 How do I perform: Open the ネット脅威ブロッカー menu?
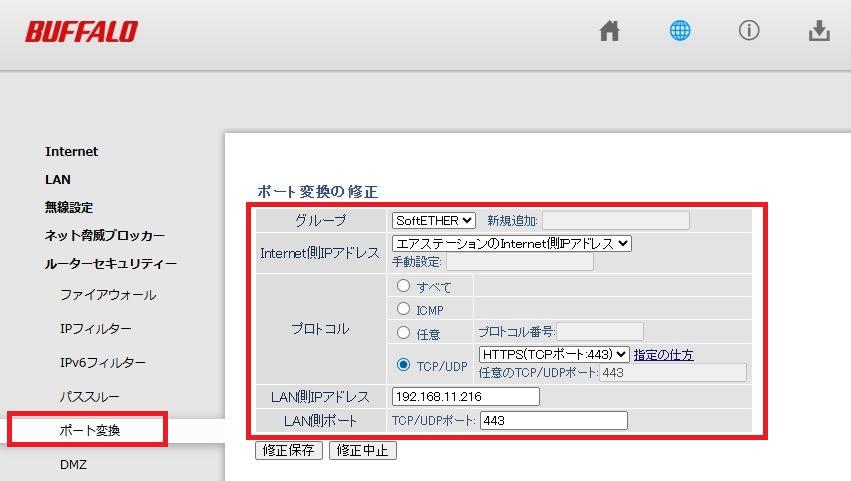pos(105,236)
